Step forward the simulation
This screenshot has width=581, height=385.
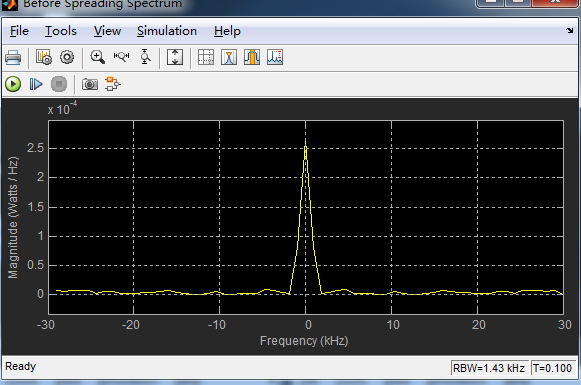(36, 84)
